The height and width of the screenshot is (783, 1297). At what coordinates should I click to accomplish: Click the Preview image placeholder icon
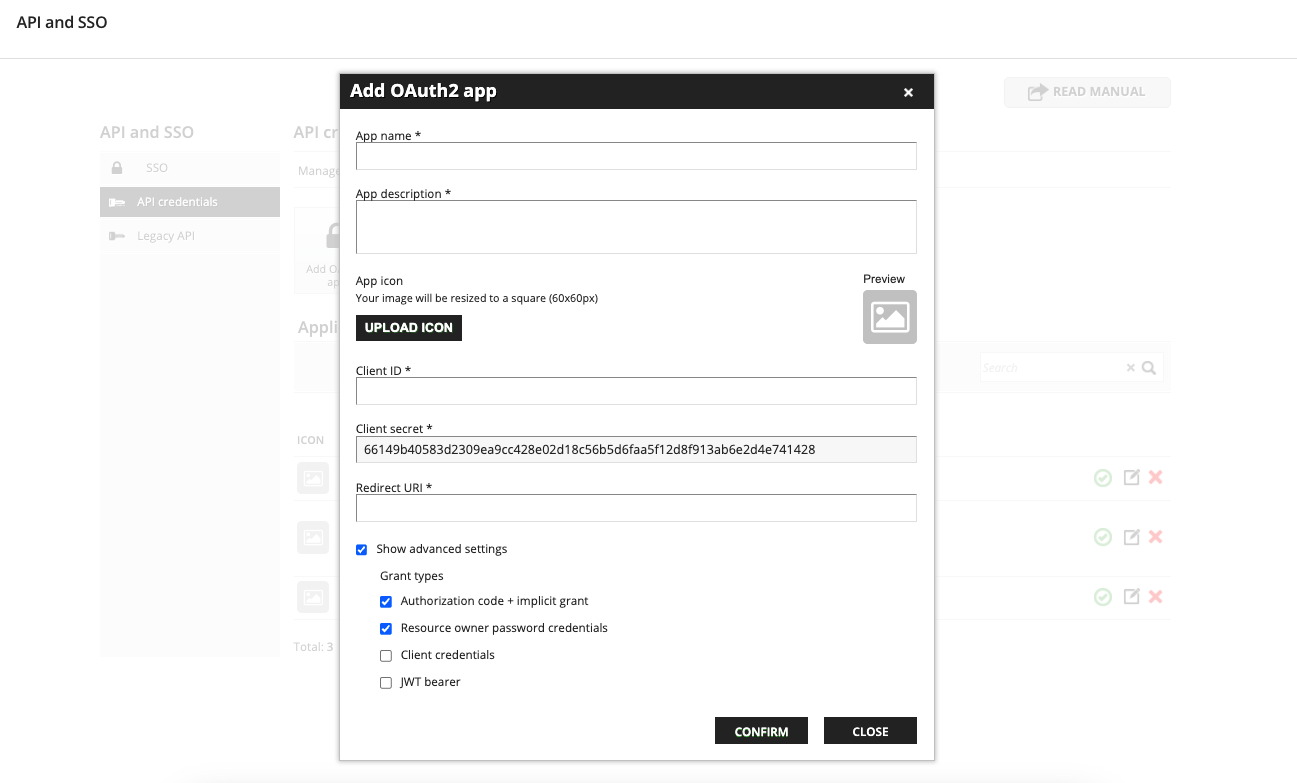coord(889,316)
